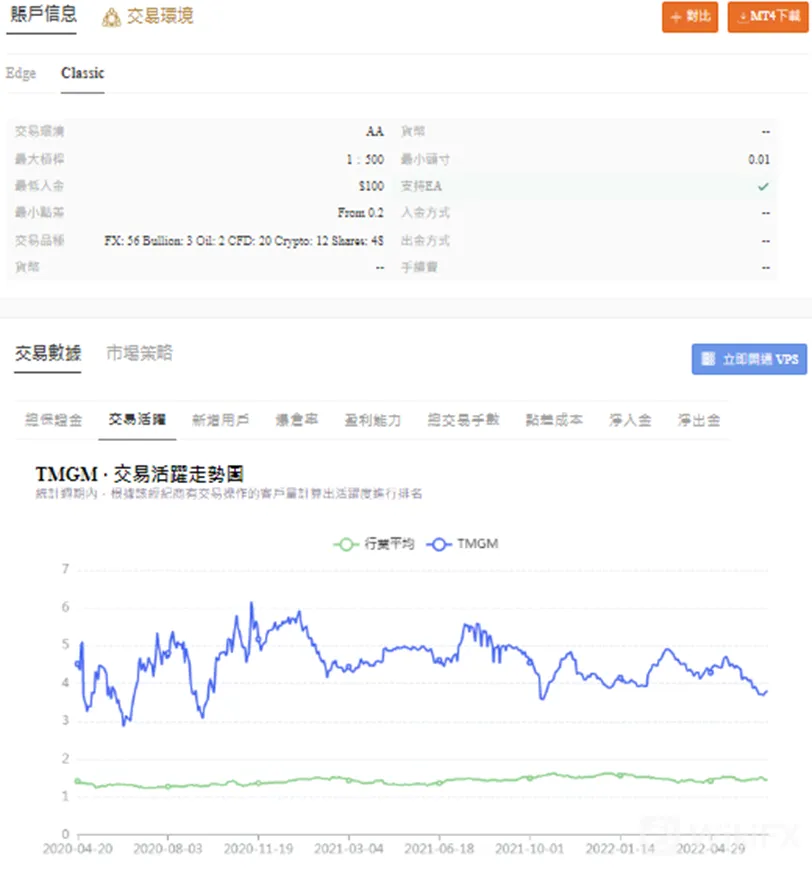
Task: Click the trading environment badge icon
Action: pyautogui.click(x=111, y=17)
